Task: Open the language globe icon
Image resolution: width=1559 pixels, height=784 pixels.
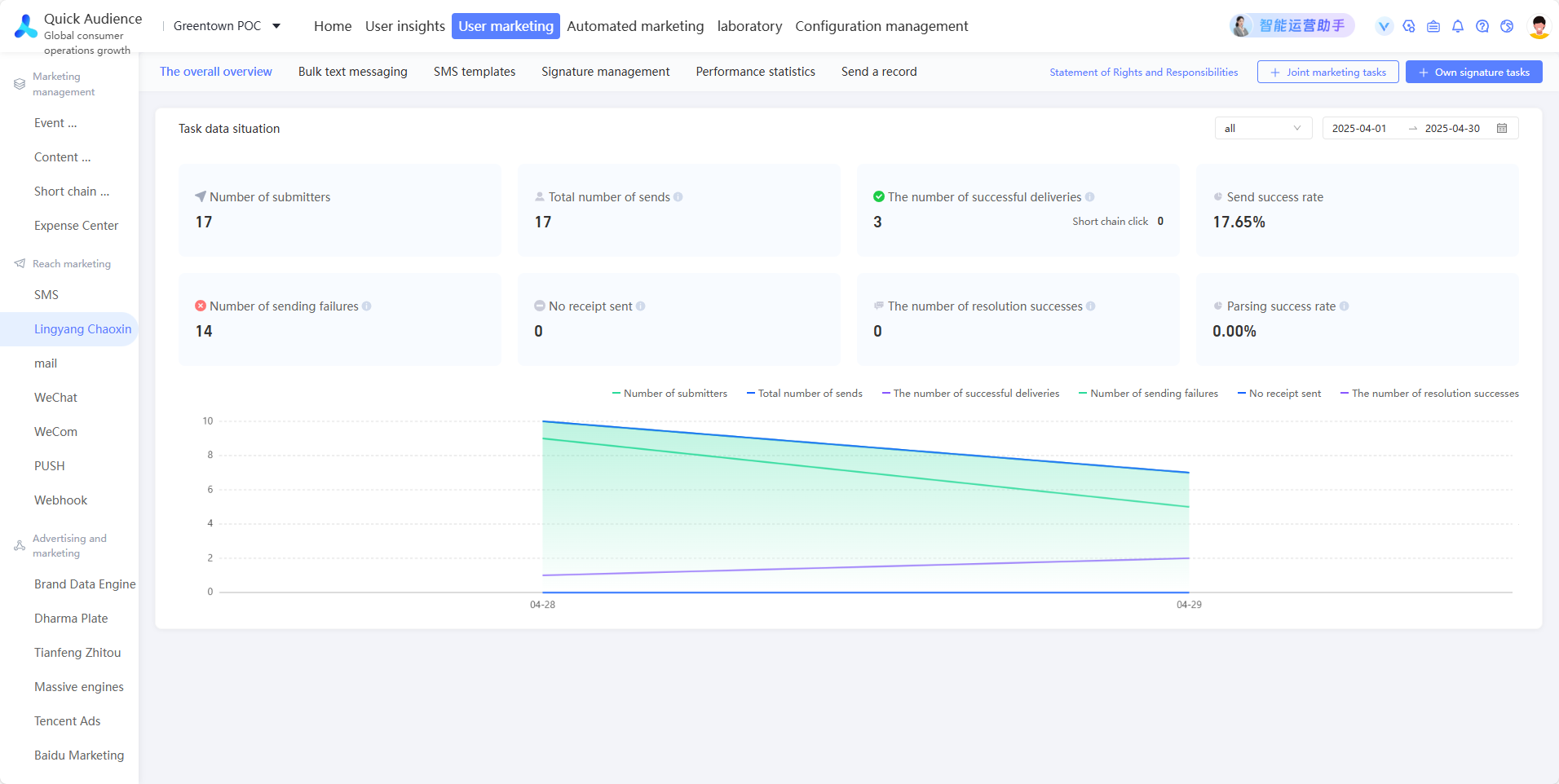Action: (x=1507, y=26)
